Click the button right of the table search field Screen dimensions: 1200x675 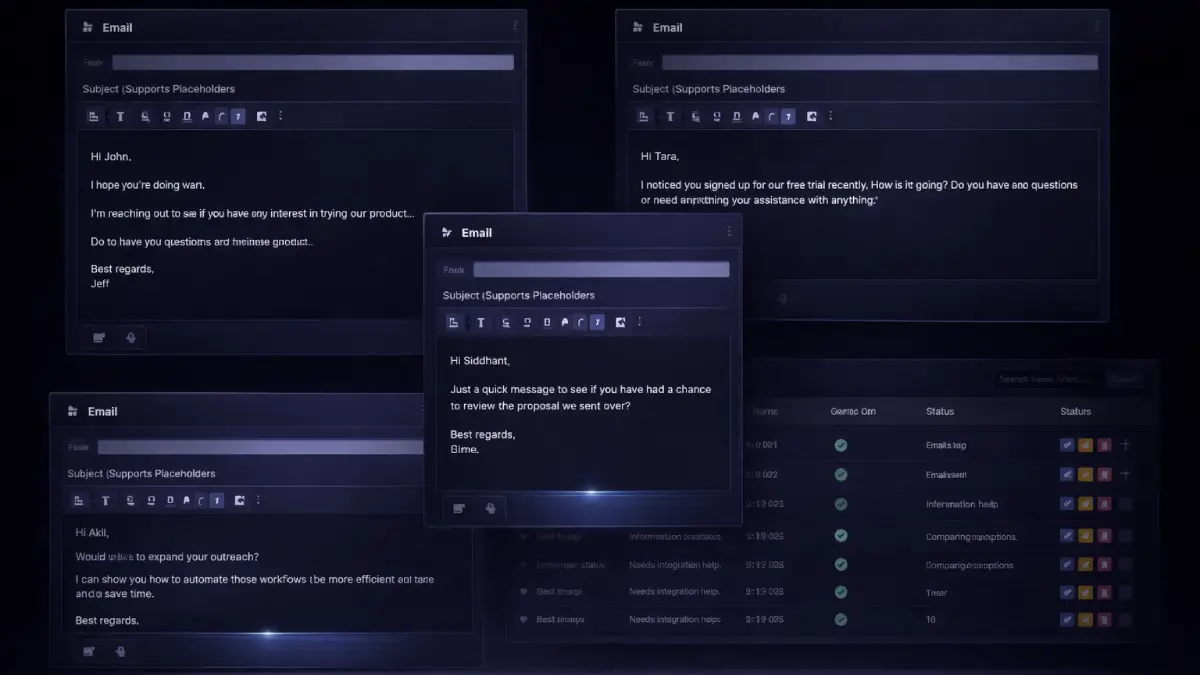[x=1124, y=379]
